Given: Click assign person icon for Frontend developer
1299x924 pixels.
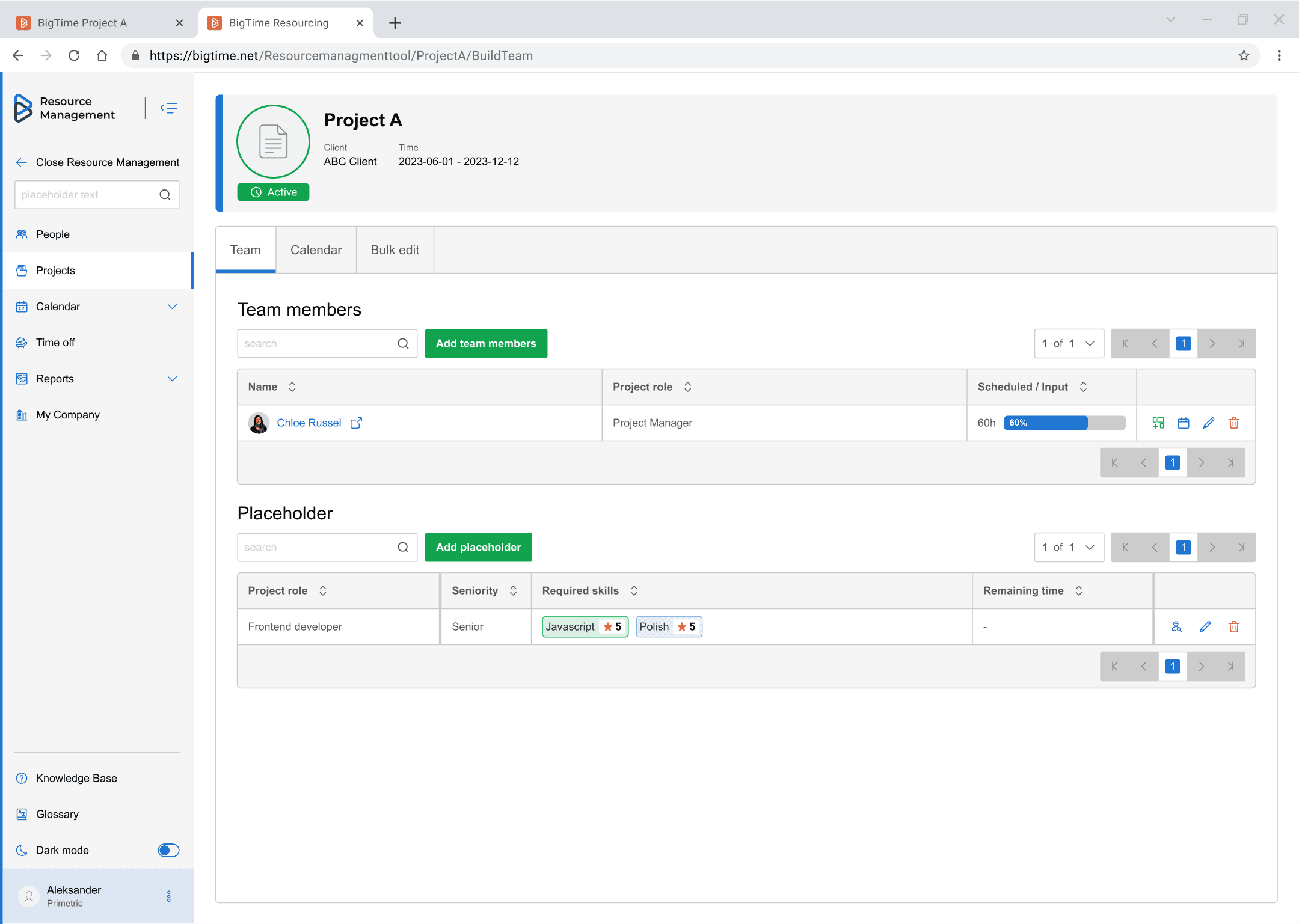Looking at the screenshot, I should coord(1176,626).
